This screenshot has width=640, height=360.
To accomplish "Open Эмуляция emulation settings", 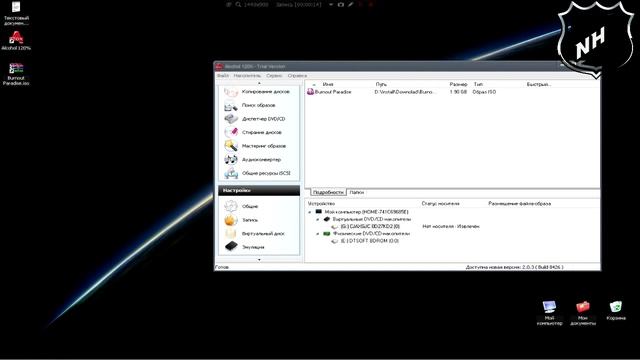I will coord(245,247).
